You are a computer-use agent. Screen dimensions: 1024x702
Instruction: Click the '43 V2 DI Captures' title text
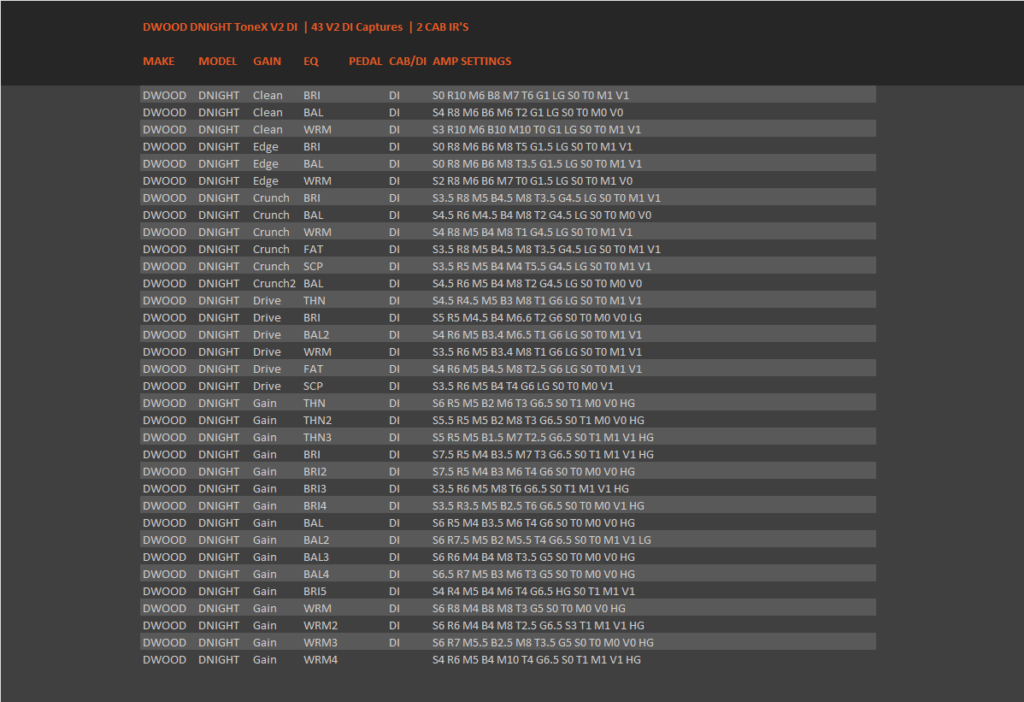pos(357,27)
